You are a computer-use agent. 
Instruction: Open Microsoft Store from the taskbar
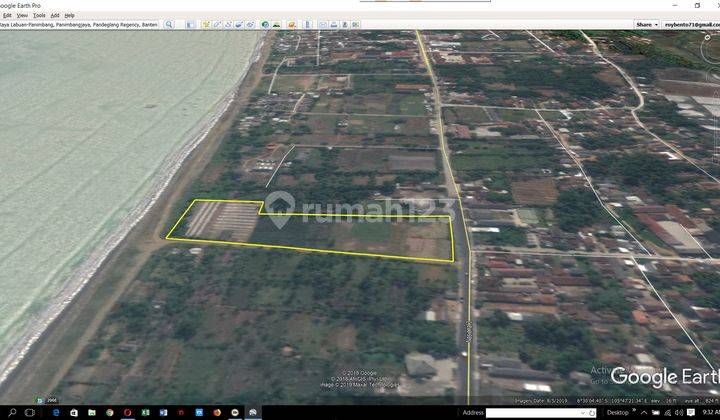tap(74, 412)
